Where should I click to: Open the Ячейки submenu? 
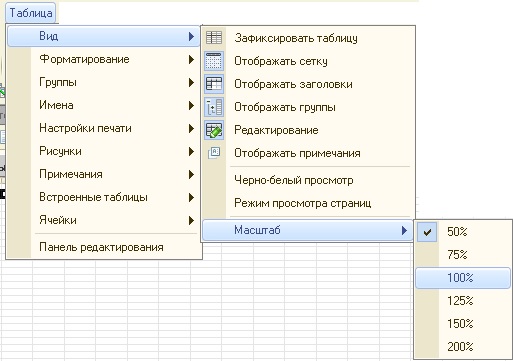(103, 220)
